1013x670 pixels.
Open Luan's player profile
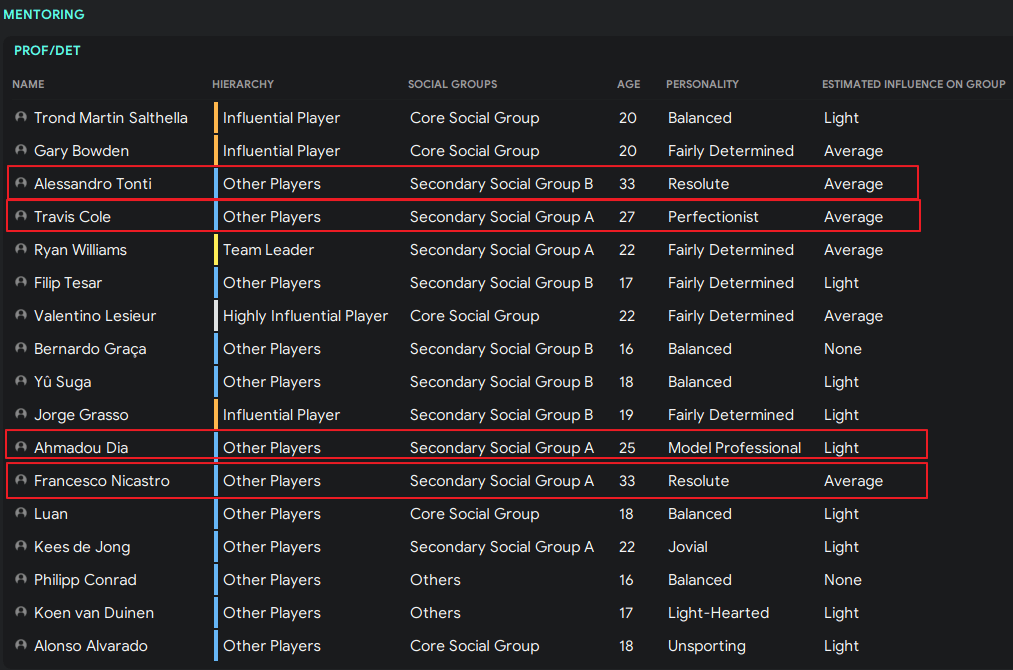(x=50, y=513)
